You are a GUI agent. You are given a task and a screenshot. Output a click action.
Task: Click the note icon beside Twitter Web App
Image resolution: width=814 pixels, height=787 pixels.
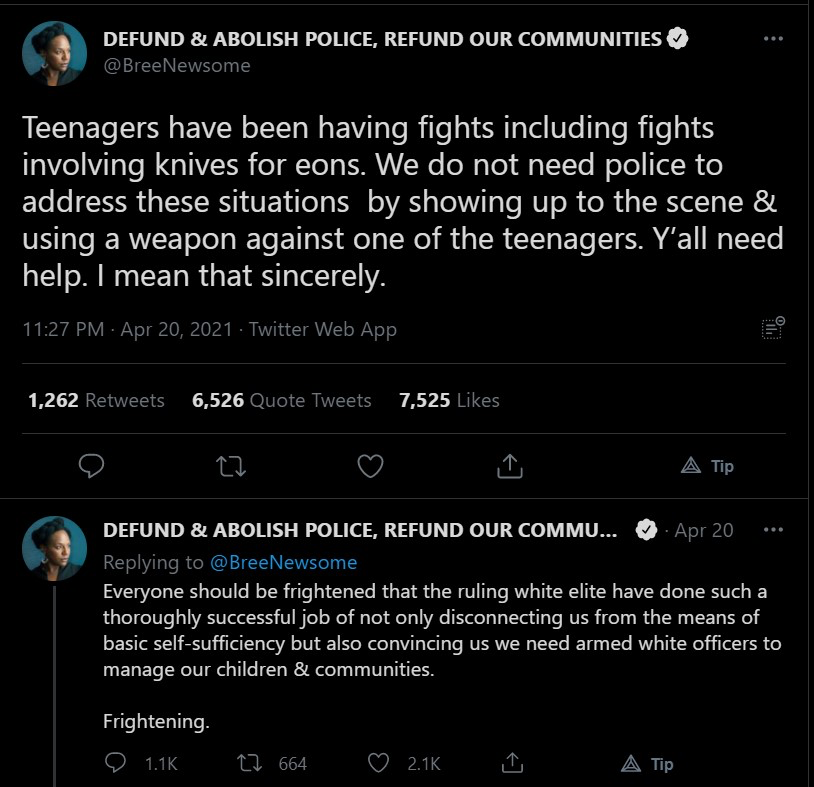773,328
